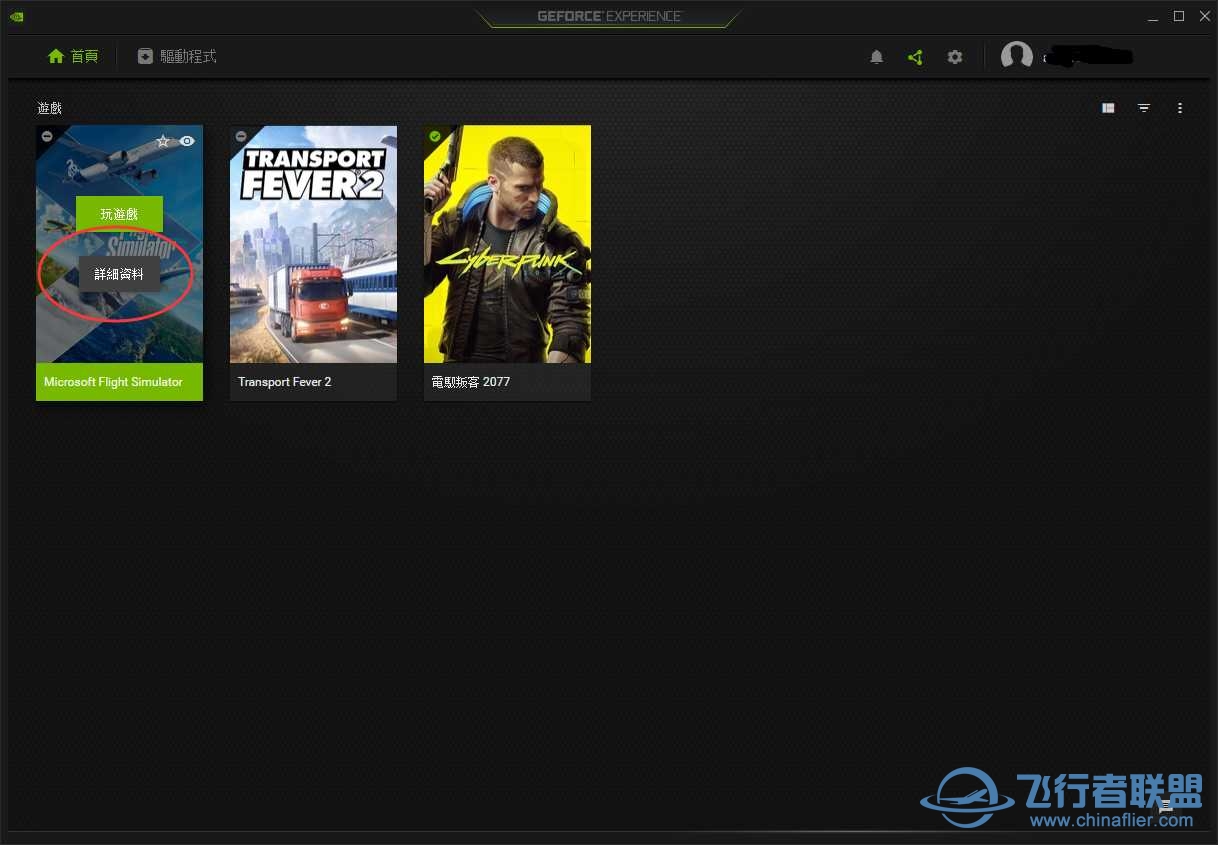Toggle Flight Simulator visibility eye icon
The image size is (1218, 845).
(187, 141)
